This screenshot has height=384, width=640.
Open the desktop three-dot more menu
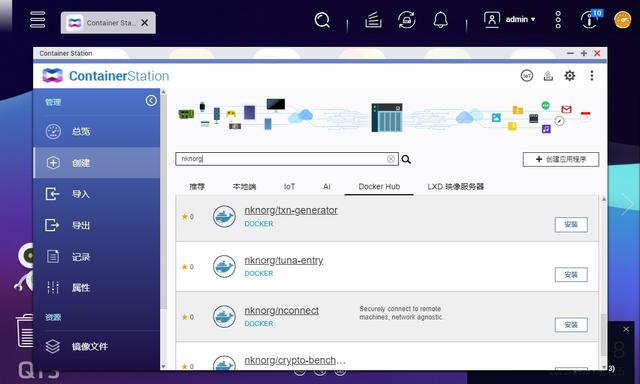[x=558, y=20]
